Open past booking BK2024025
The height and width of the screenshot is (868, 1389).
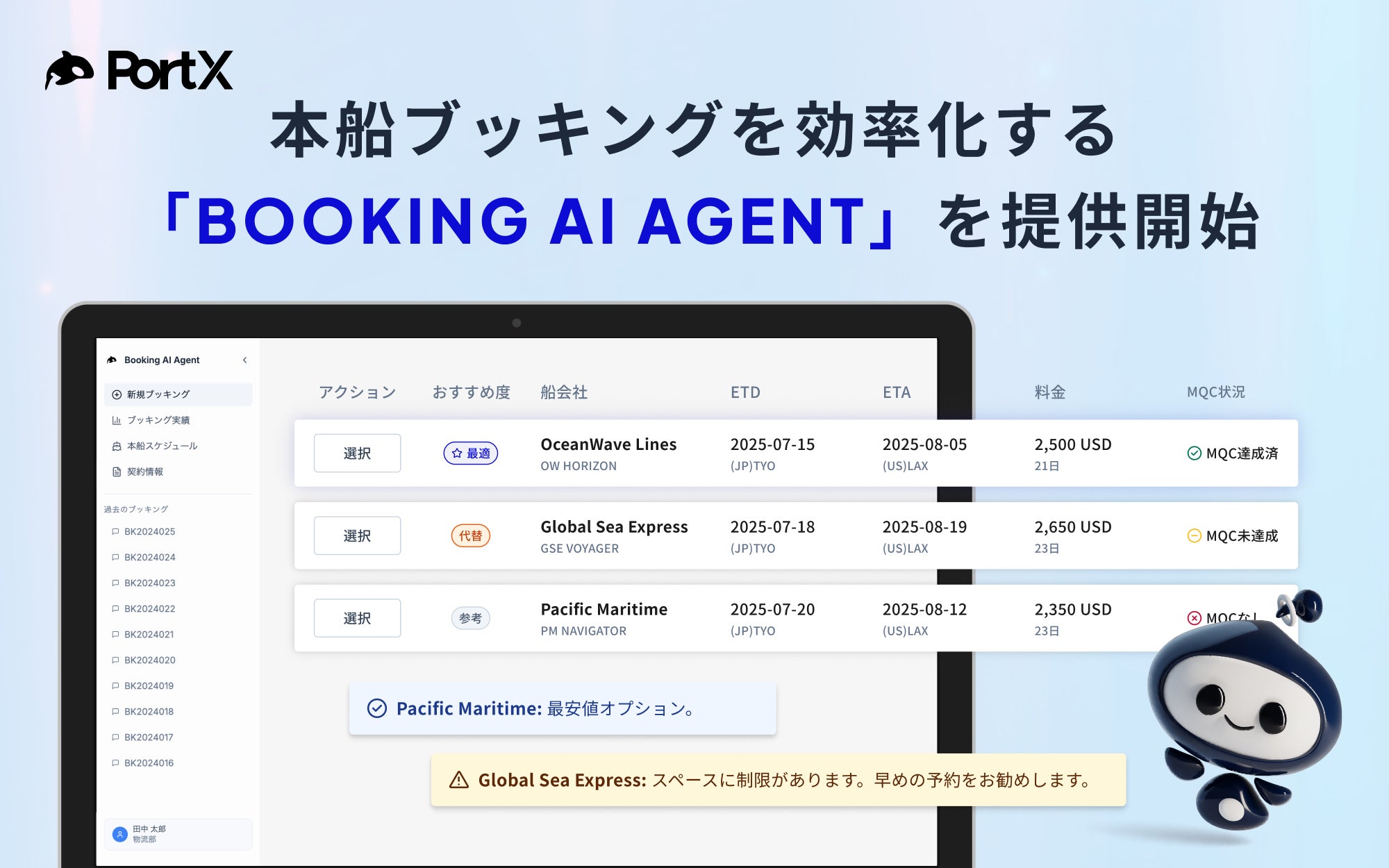[x=149, y=532]
